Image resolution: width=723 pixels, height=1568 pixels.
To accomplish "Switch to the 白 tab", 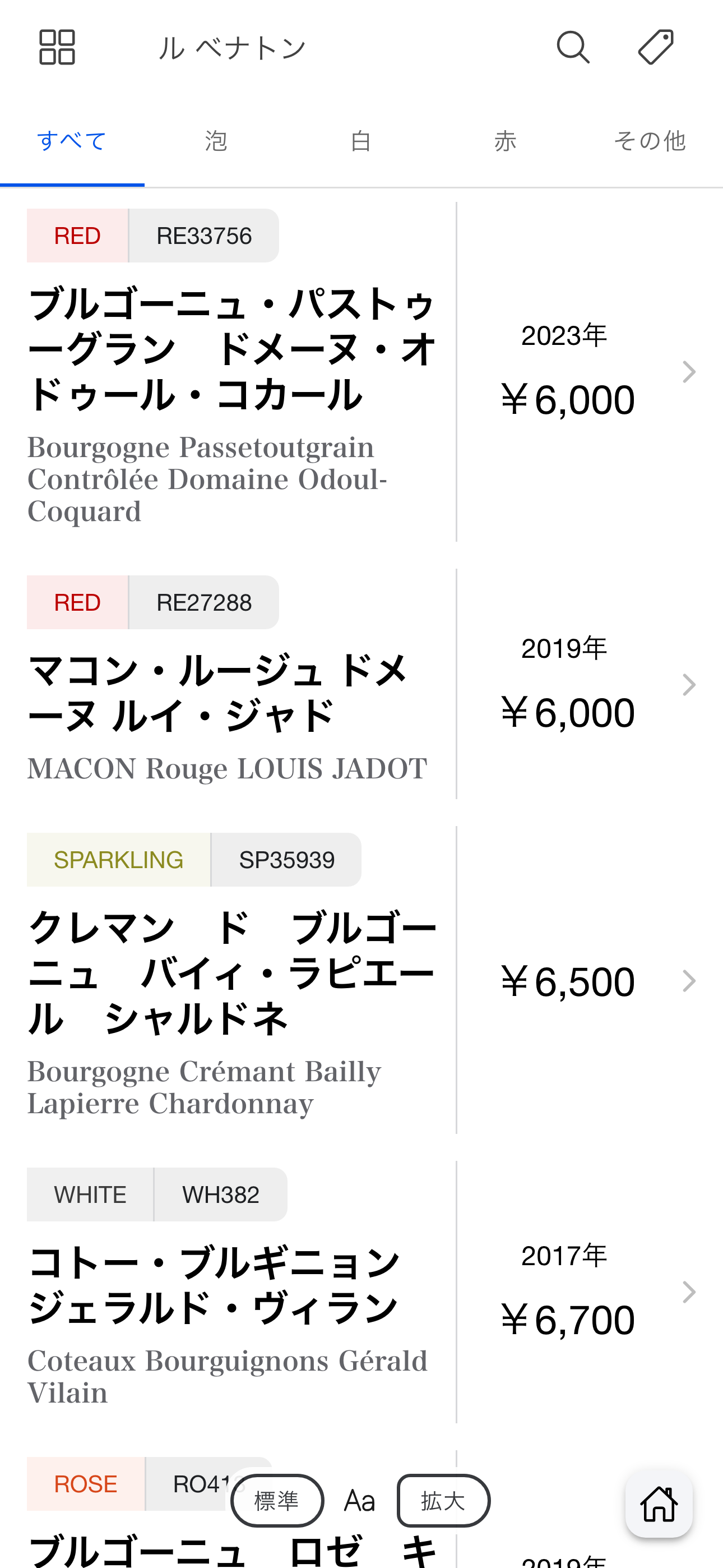I will pyautogui.click(x=361, y=141).
